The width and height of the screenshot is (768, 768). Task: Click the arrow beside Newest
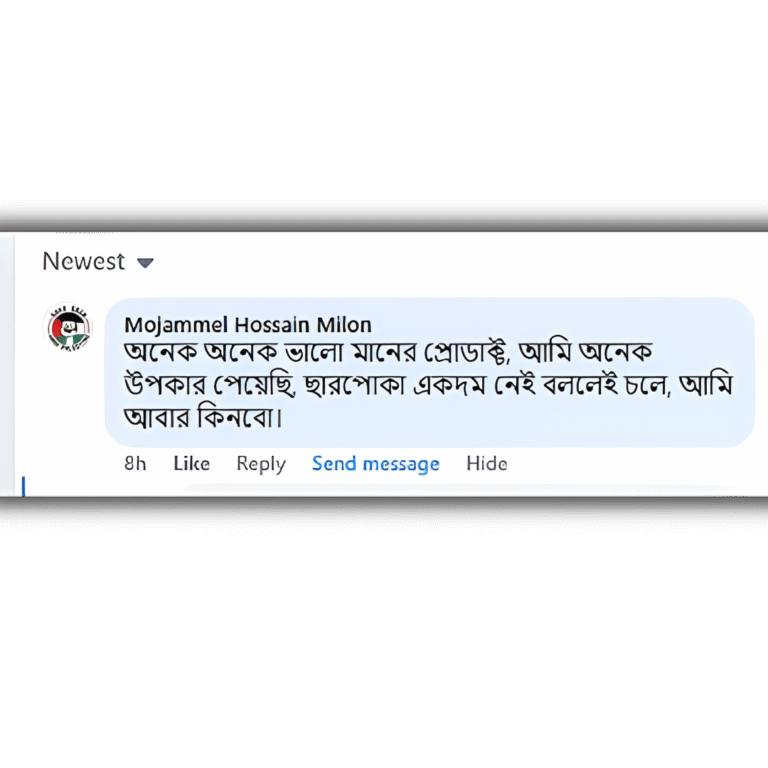pos(145,263)
